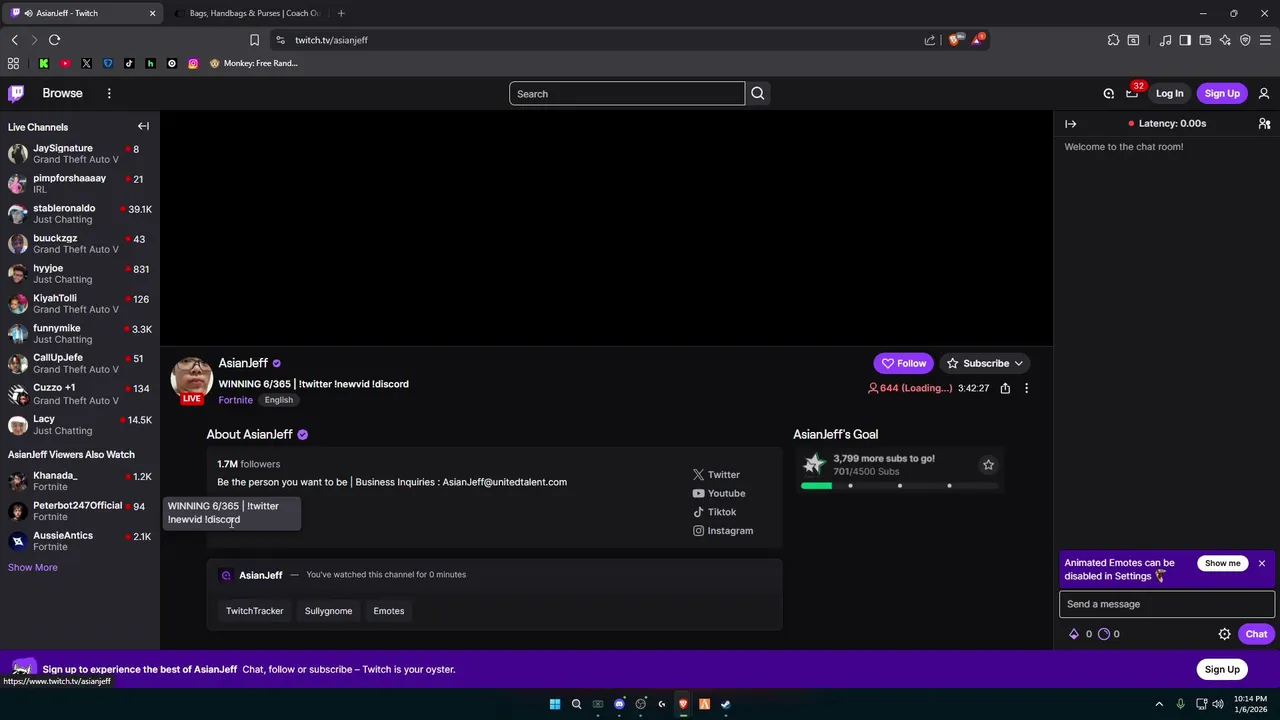
Task: Click the TwitchTracker button
Action: tap(254, 611)
